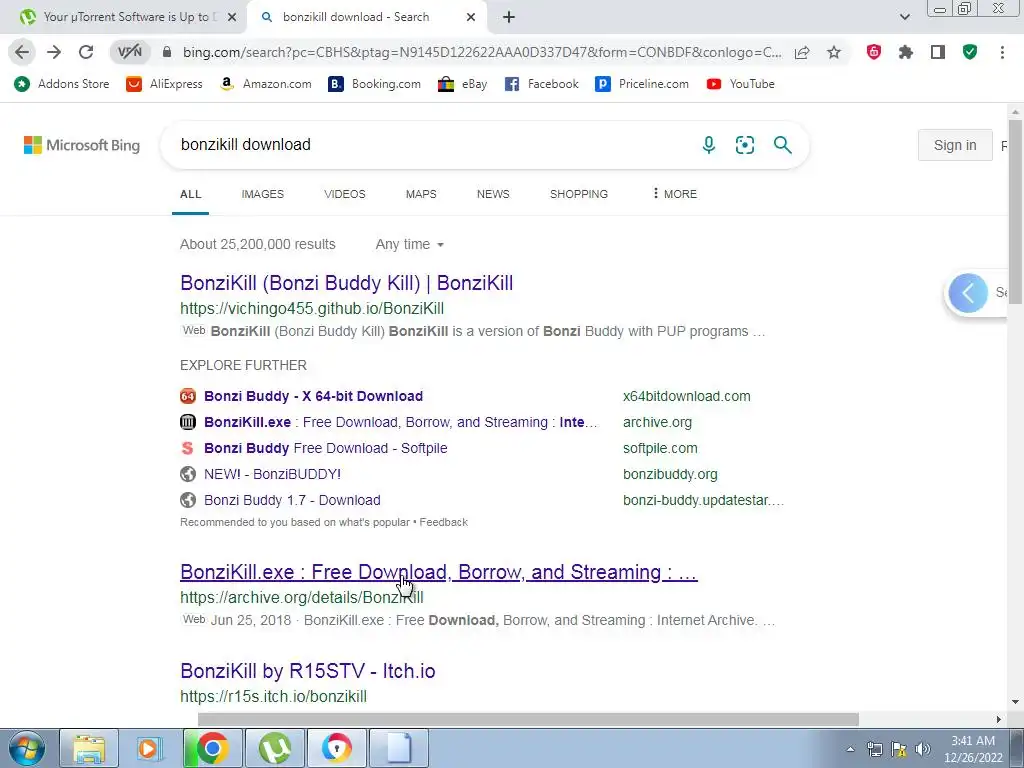Open Bonzi Buddy 1.7 - Download link
1024x768 pixels.
pos(293,500)
